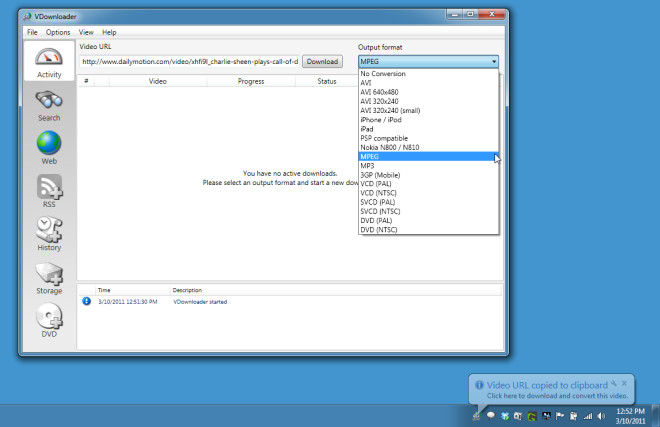Select AVI 320x240 (small) output format

point(428,111)
